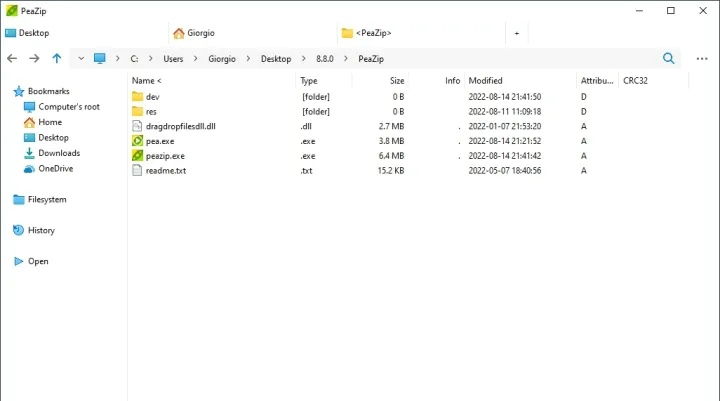Sort by the Size column header
The image size is (720, 401).
point(397,80)
